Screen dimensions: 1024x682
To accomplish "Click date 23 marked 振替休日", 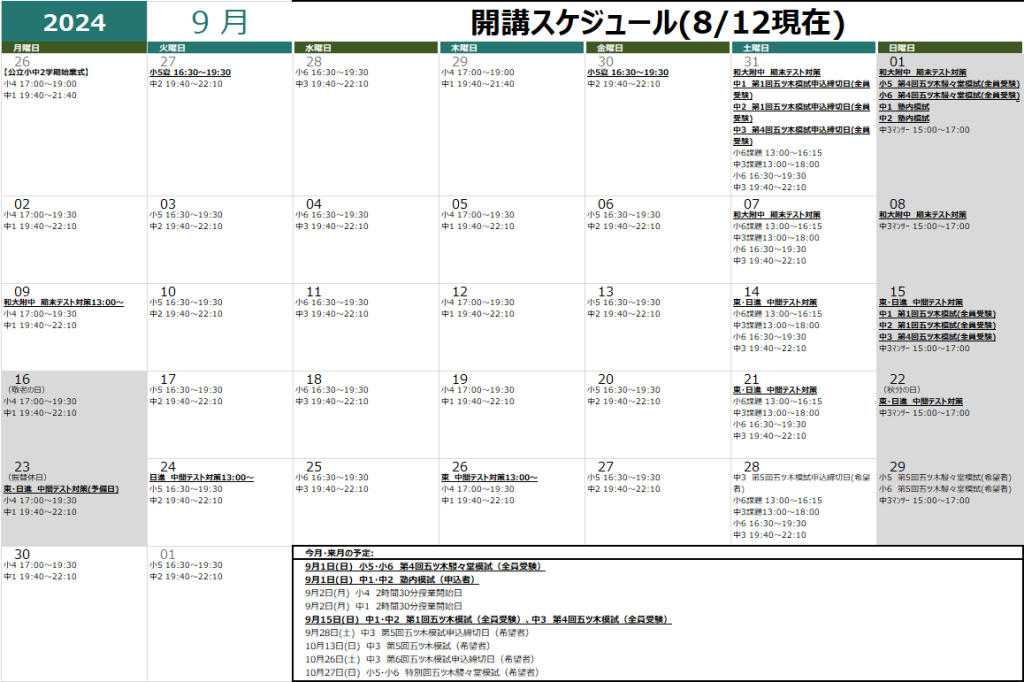I will pos(22,467).
